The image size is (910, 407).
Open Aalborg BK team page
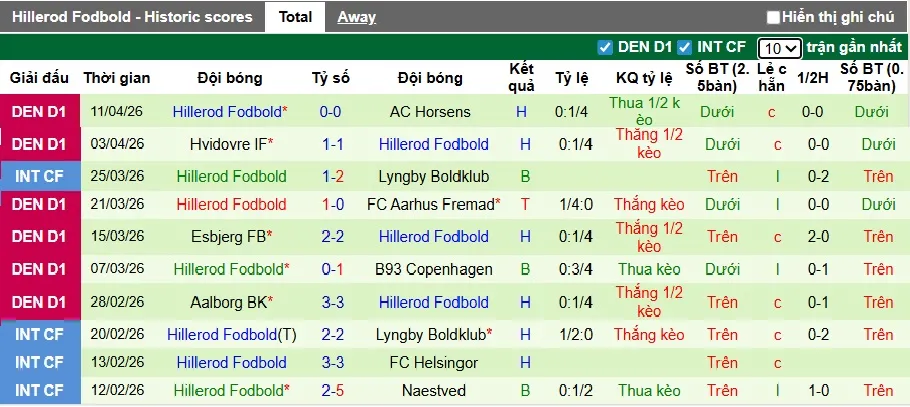pos(227,302)
